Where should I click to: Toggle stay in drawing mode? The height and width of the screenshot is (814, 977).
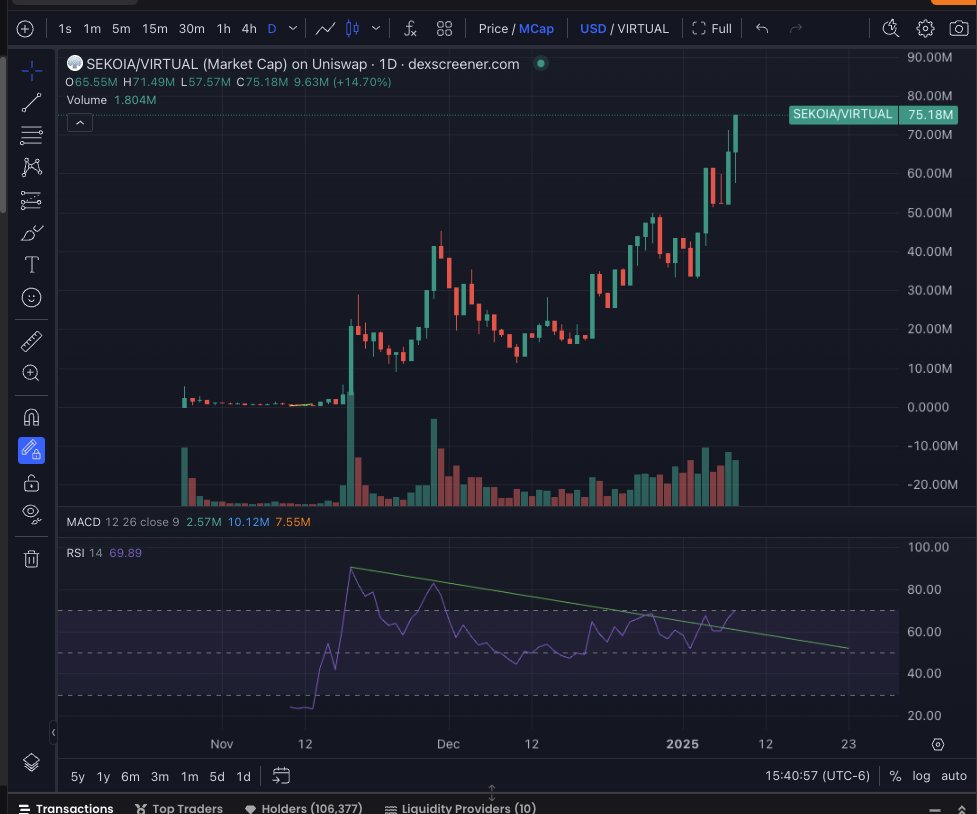pos(31,450)
